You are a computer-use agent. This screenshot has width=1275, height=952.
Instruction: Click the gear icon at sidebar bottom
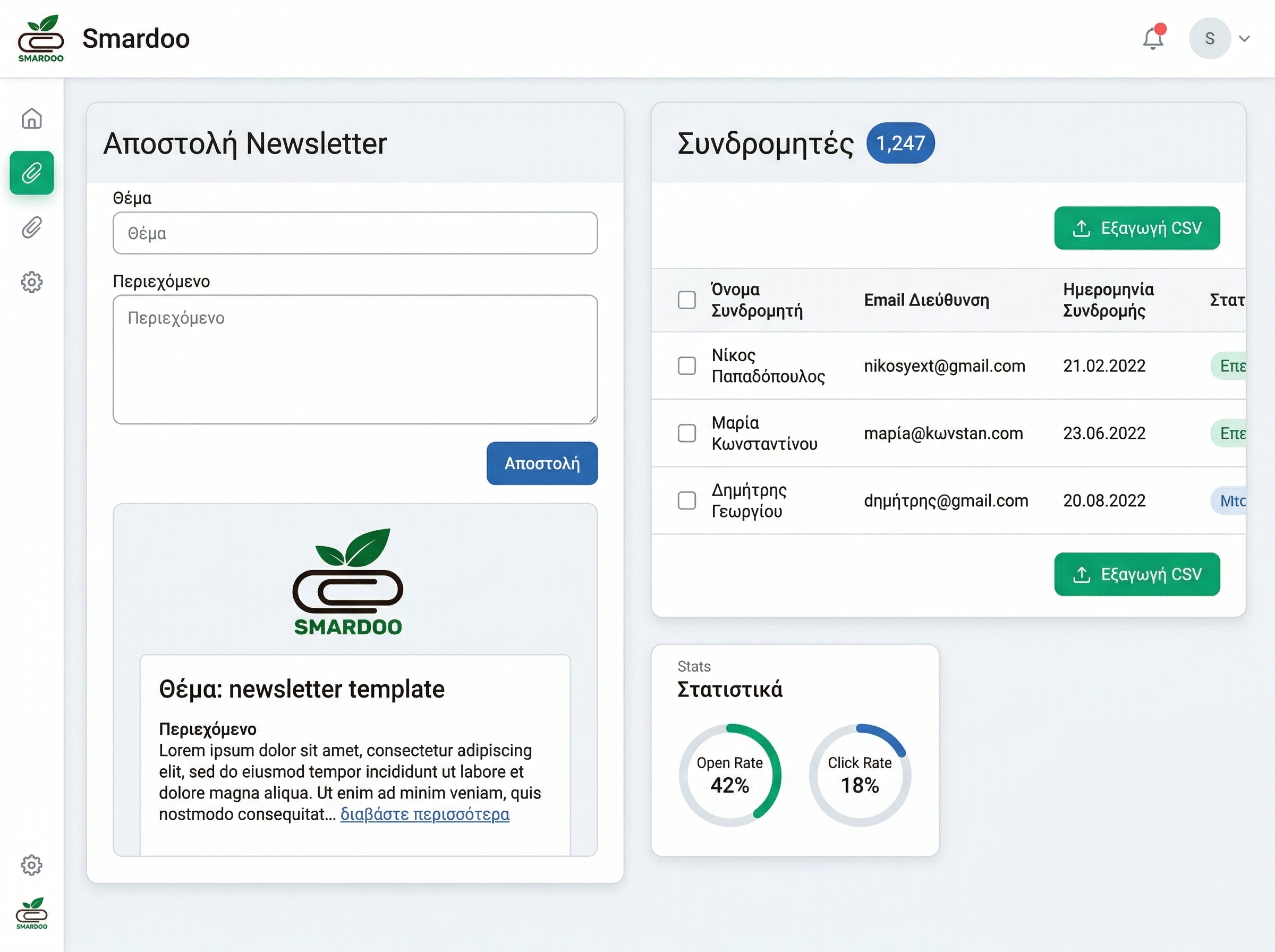point(32,864)
